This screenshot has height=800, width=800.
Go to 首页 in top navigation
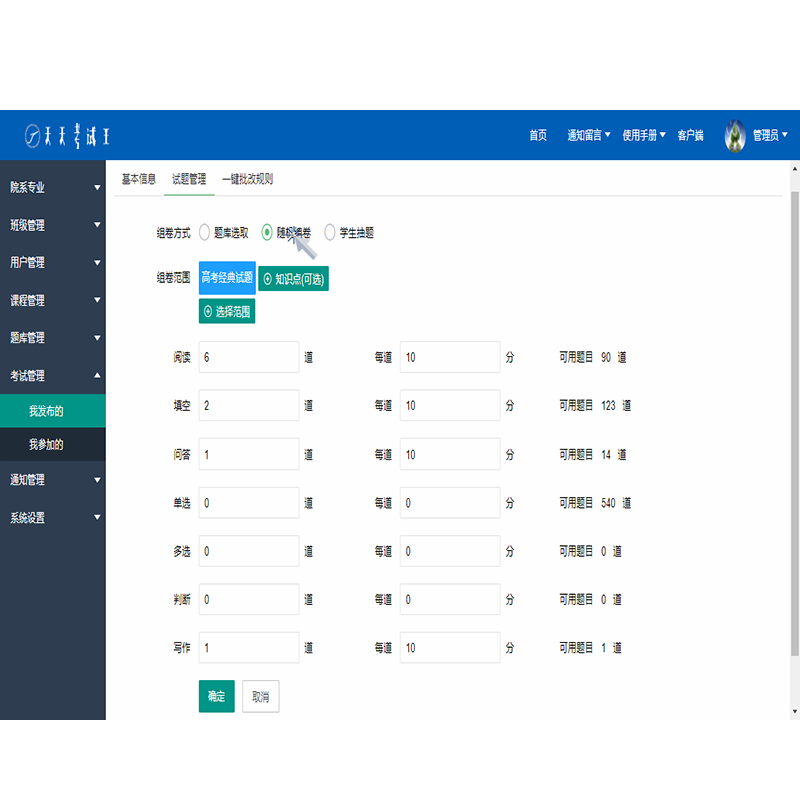(538, 135)
